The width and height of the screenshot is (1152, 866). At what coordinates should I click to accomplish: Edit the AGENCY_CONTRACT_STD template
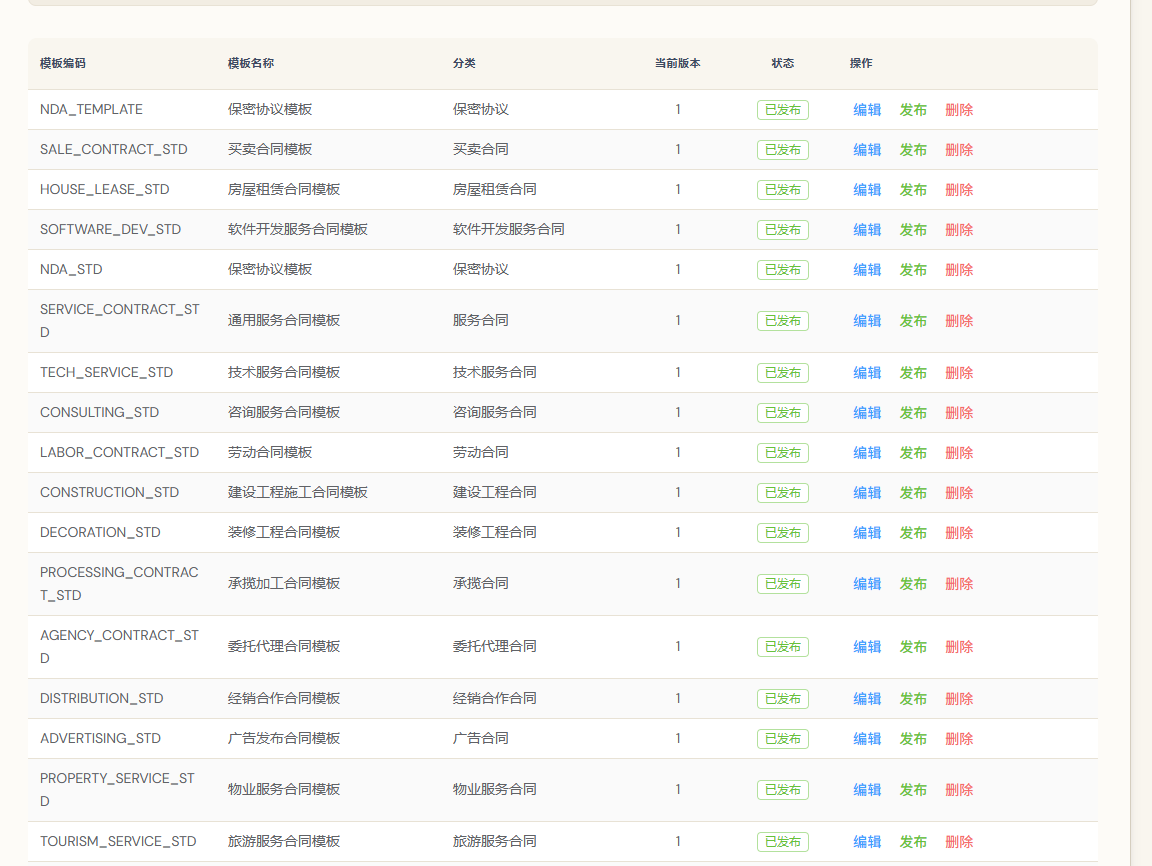pyautogui.click(x=867, y=647)
